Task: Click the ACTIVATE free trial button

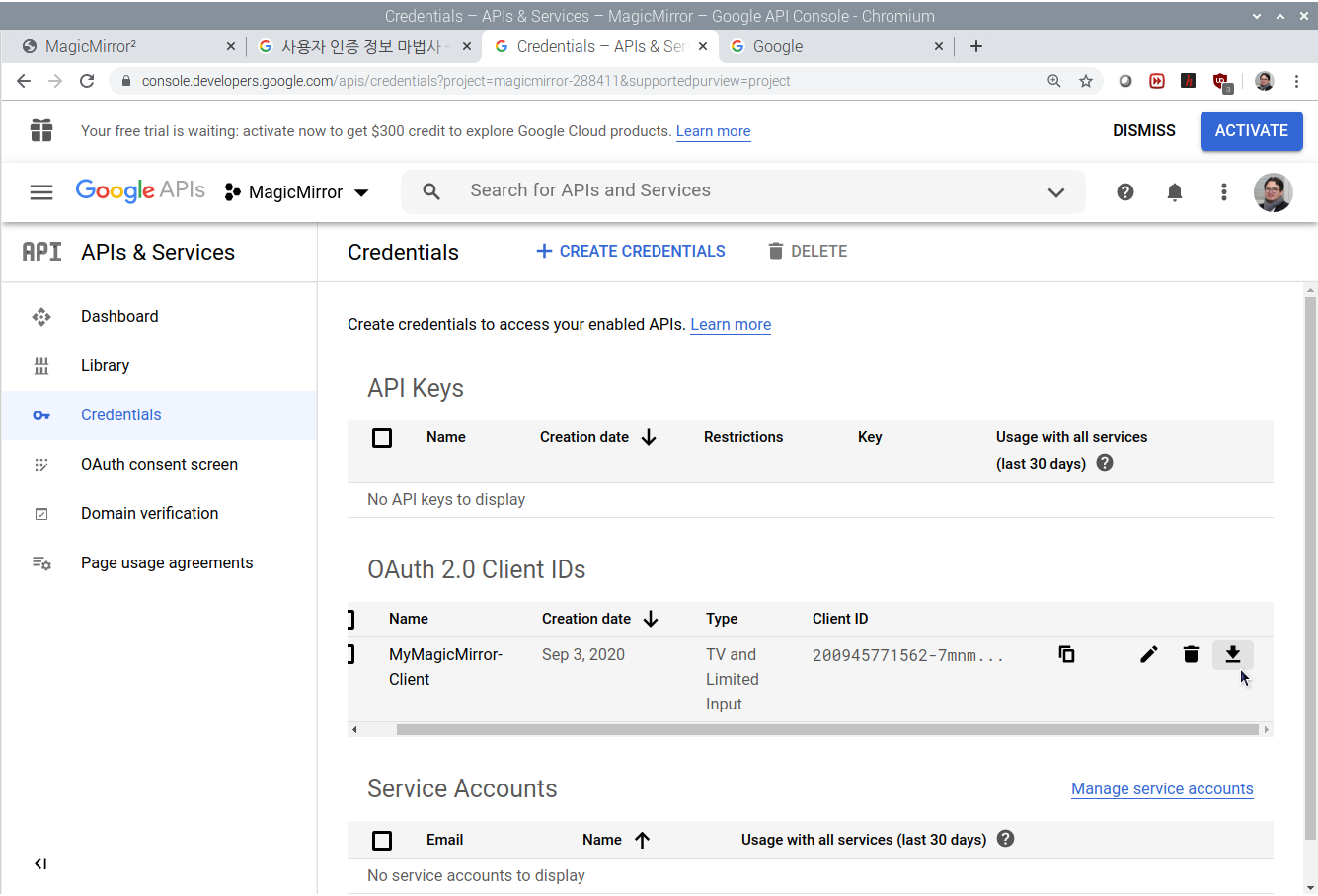Action: pyautogui.click(x=1251, y=130)
